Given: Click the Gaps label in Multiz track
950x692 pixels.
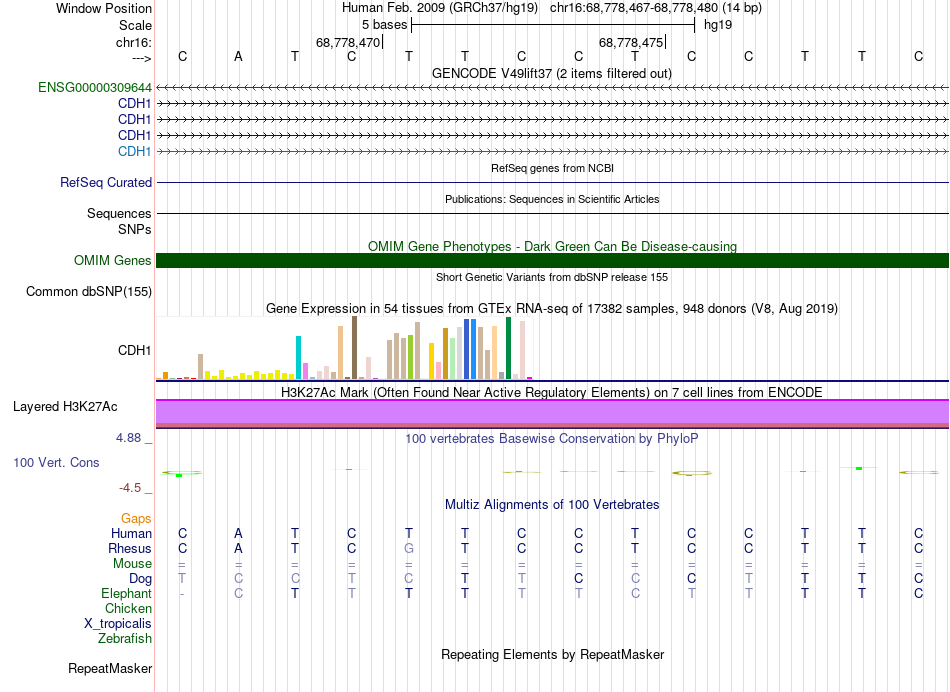Looking at the screenshot, I should click(136, 519).
